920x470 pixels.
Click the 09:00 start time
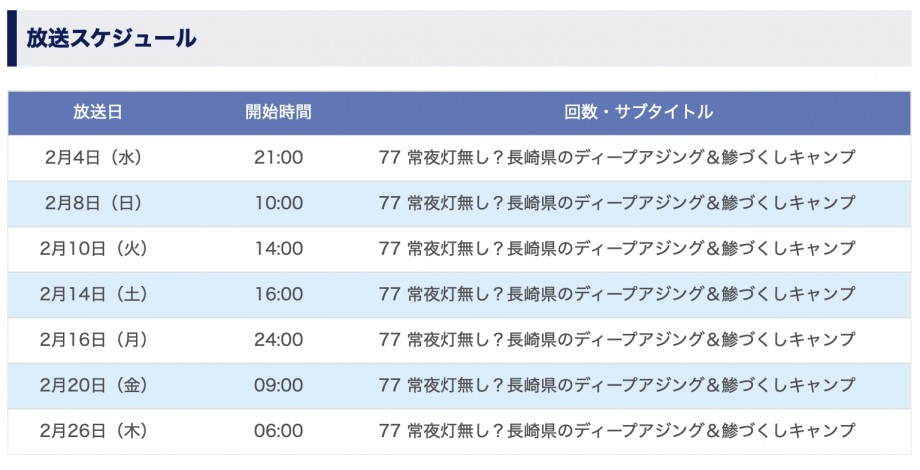(278, 385)
